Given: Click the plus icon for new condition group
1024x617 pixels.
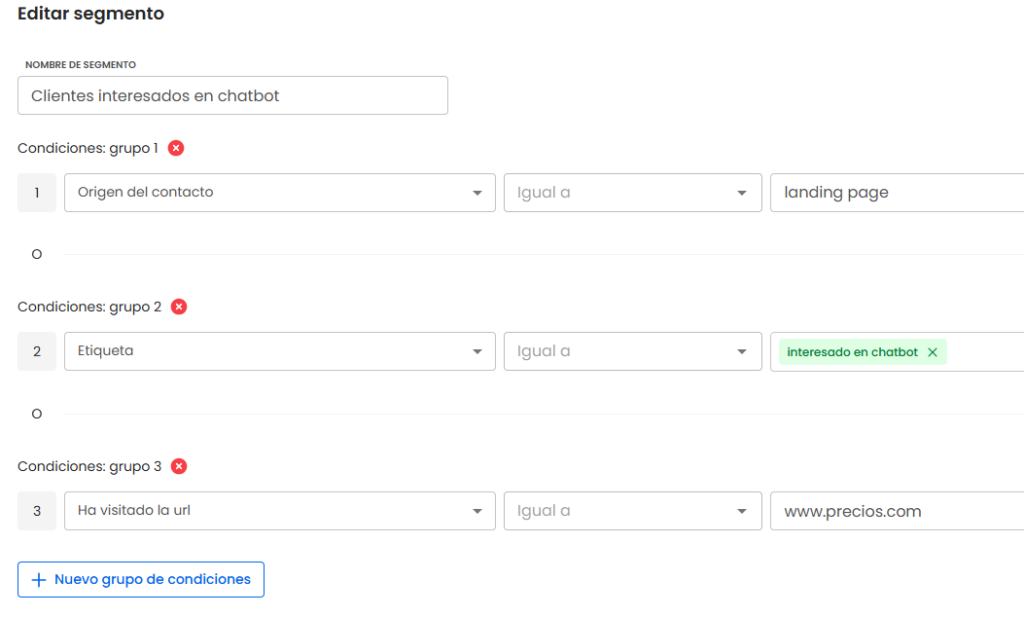Looking at the screenshot, I should pos(39,580).
